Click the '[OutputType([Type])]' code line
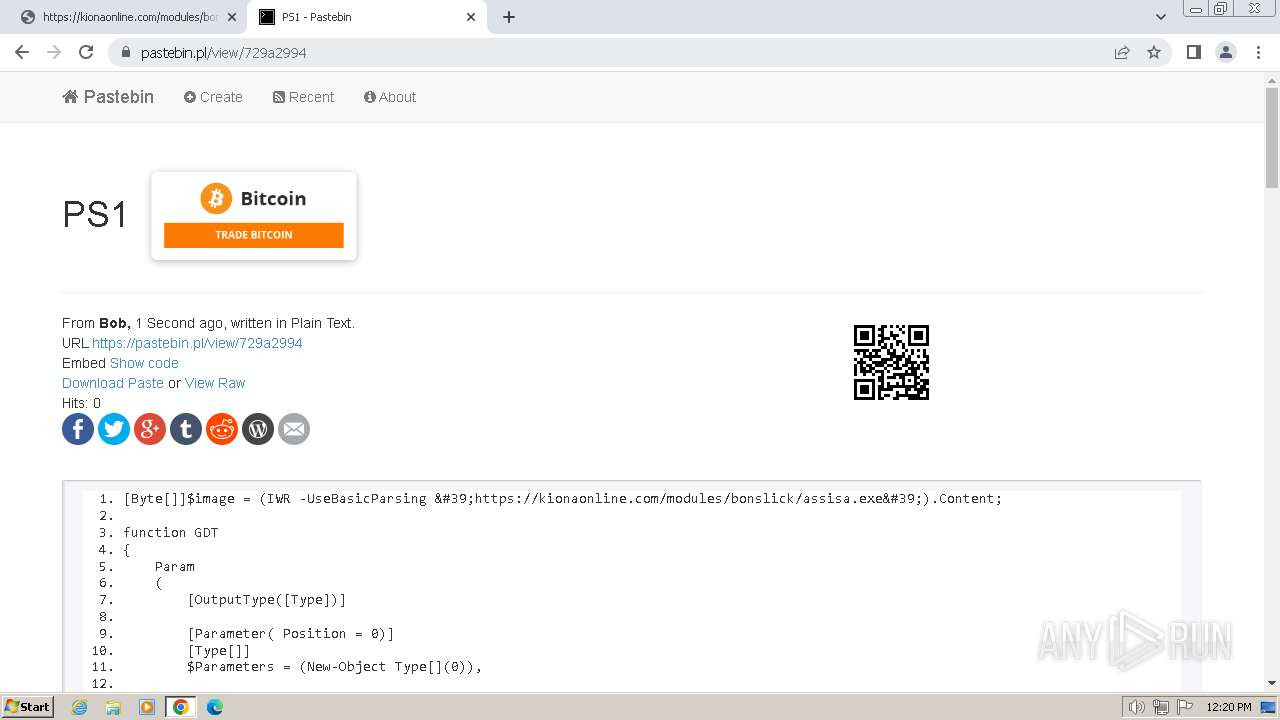 coord(266,600)
